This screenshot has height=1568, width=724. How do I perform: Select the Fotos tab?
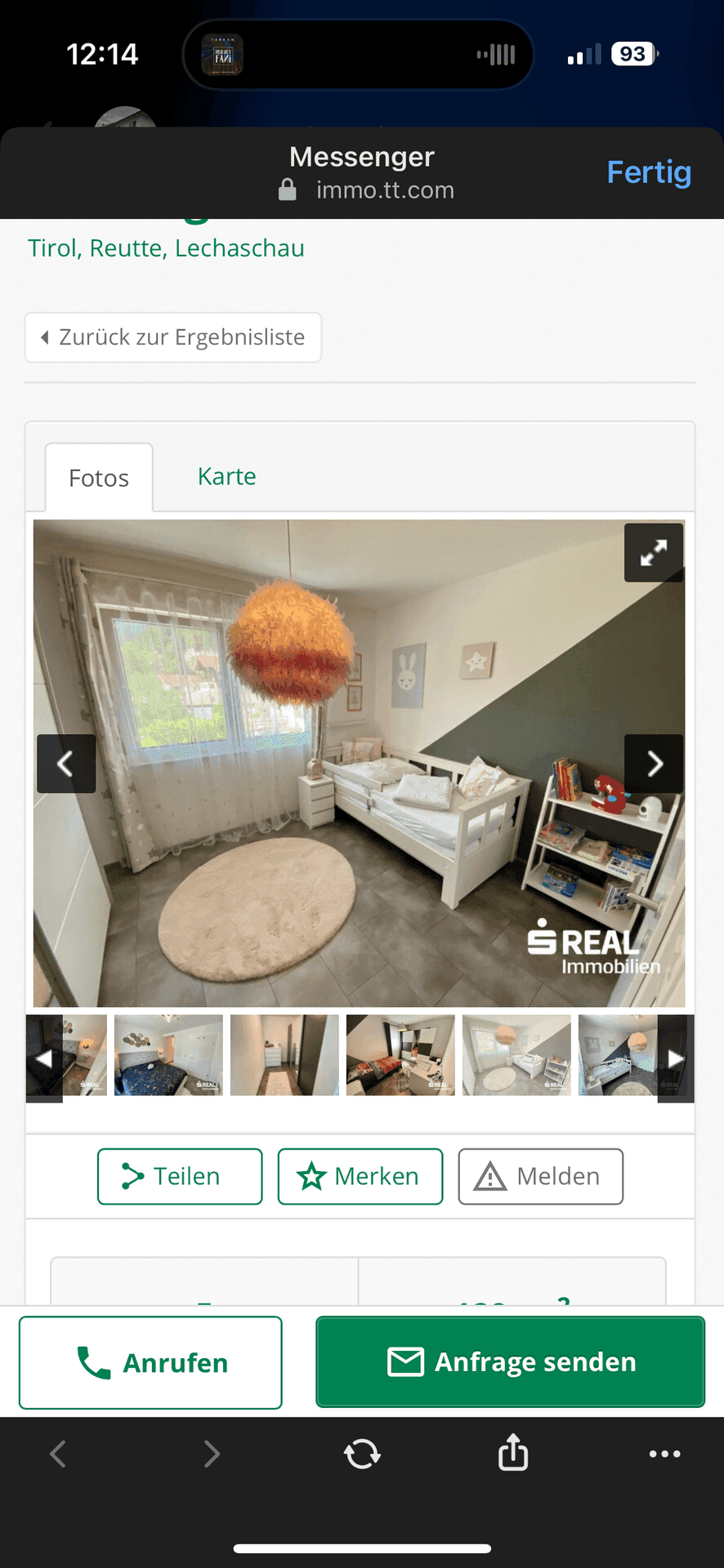pyautogui.click(x=99, y=478)
